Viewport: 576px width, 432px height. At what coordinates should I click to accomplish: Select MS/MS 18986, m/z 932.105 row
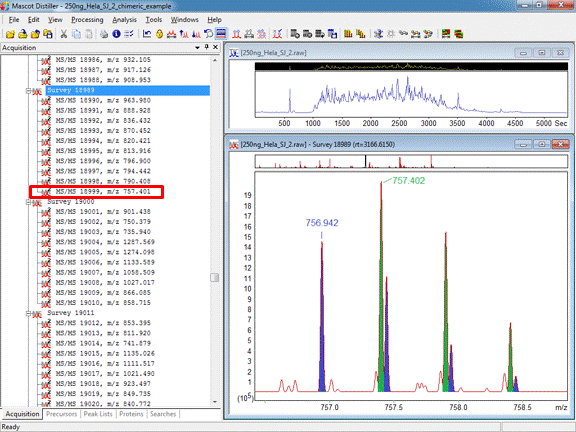[103, 60]
